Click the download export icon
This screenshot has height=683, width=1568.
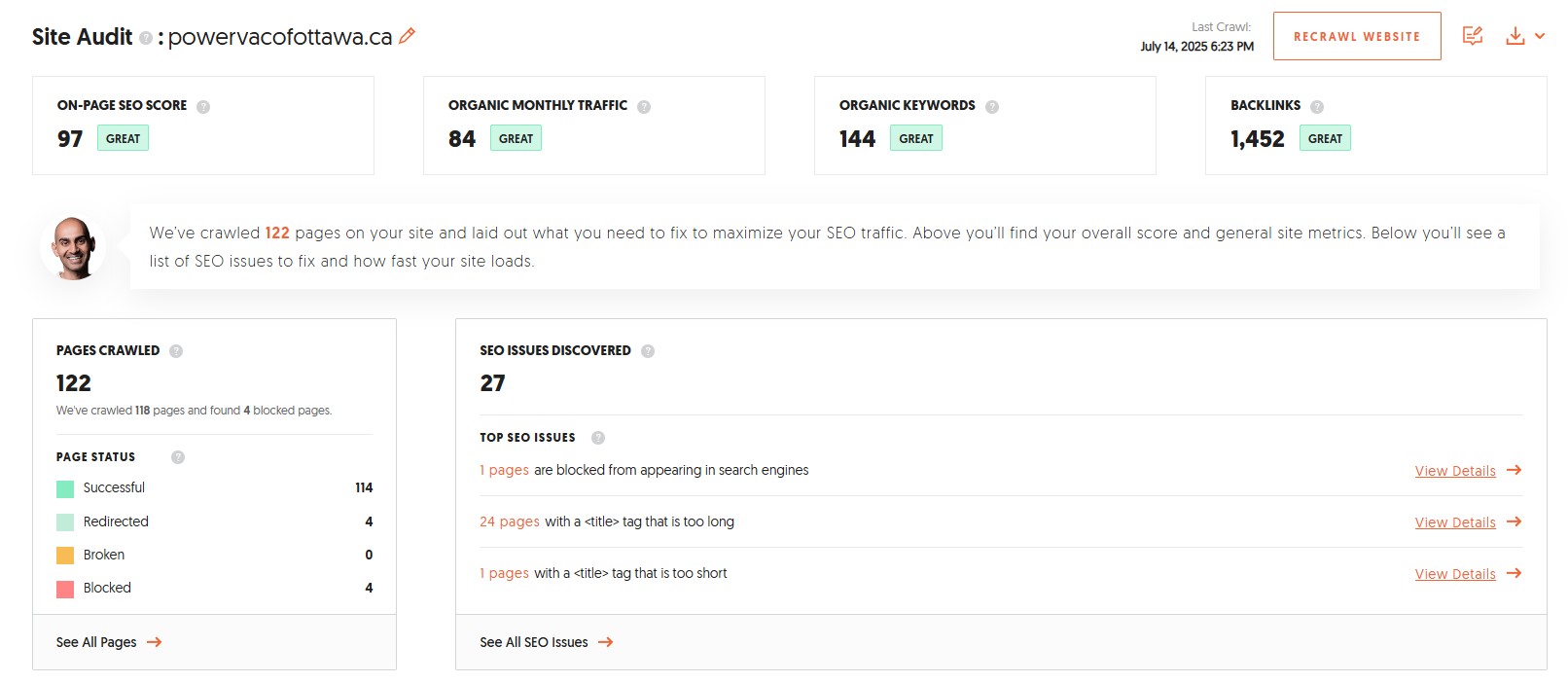[x=1515, y=36]
